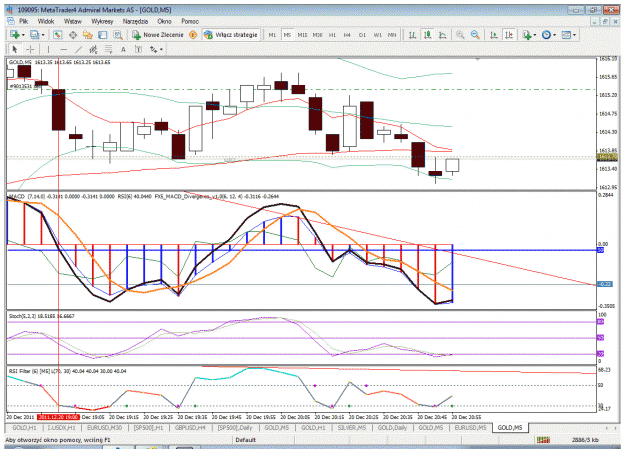The height and width of the screenshot is (449, 625).
Task: Toggle the M1 timeframe button
Action: tap(272, 35)
